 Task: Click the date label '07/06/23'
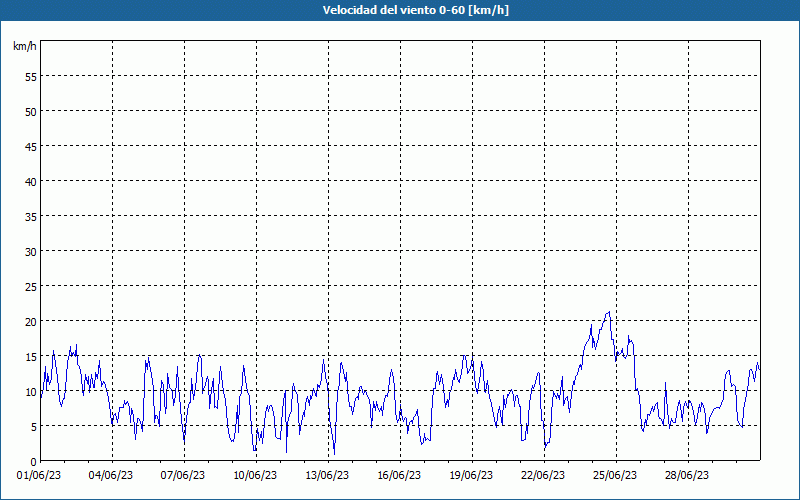(183, 476)
